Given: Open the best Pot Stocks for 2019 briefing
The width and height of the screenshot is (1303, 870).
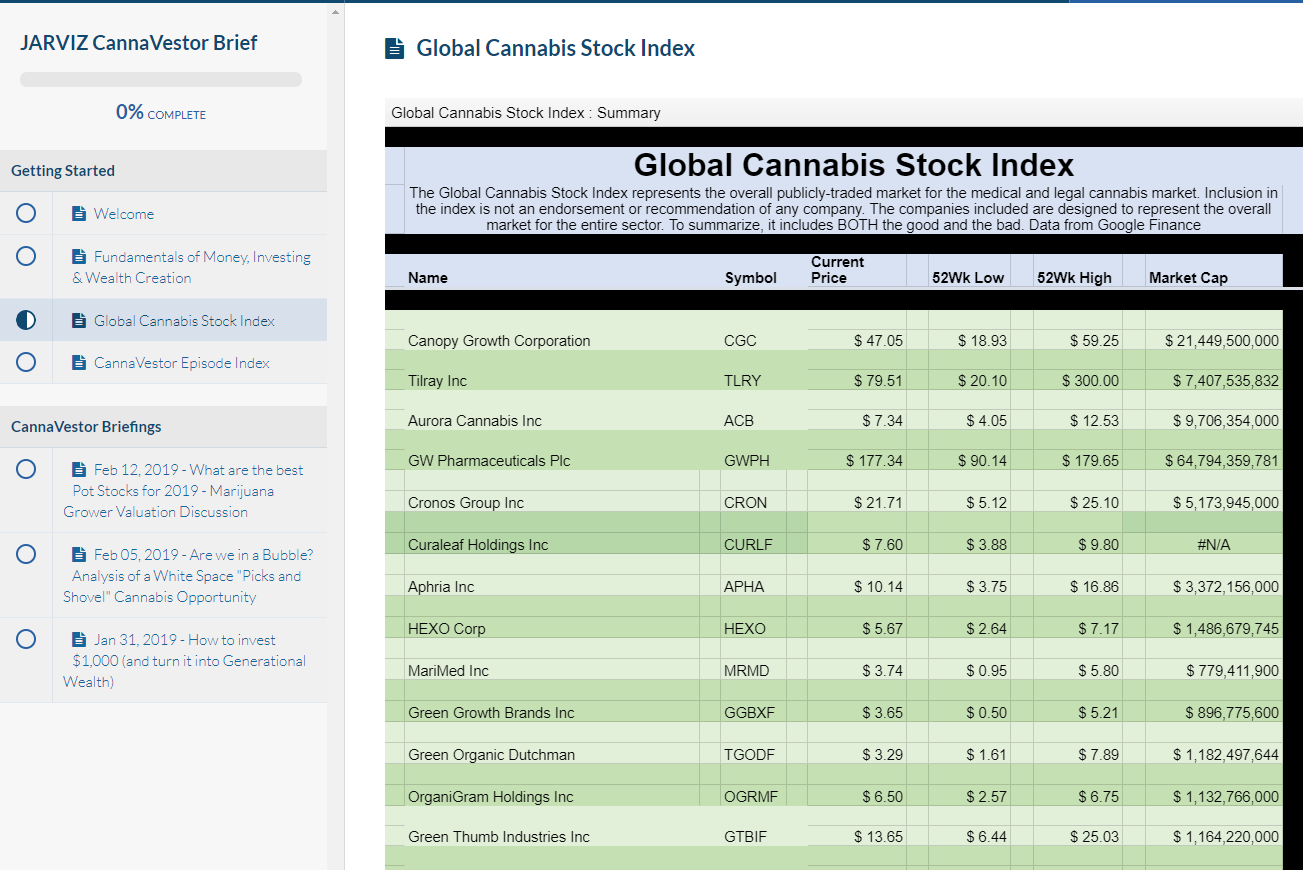Looking at the screenshot, I should click(x=183, y=491).
